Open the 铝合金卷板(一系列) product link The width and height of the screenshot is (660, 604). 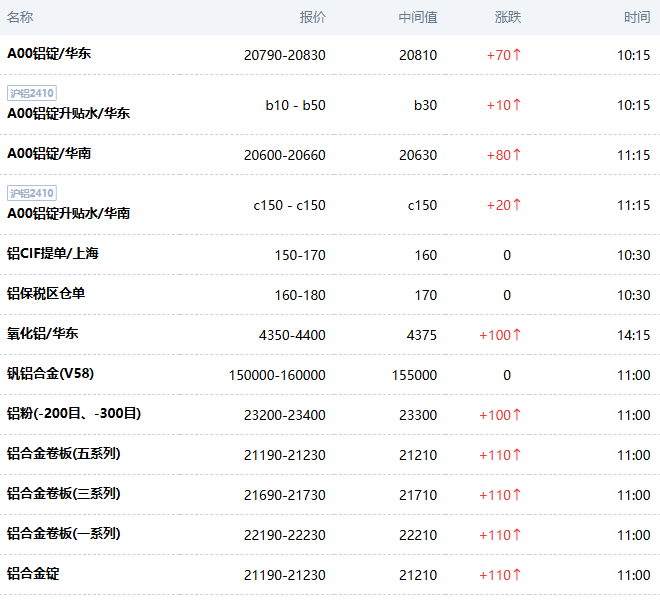click(x=64, y=533)
